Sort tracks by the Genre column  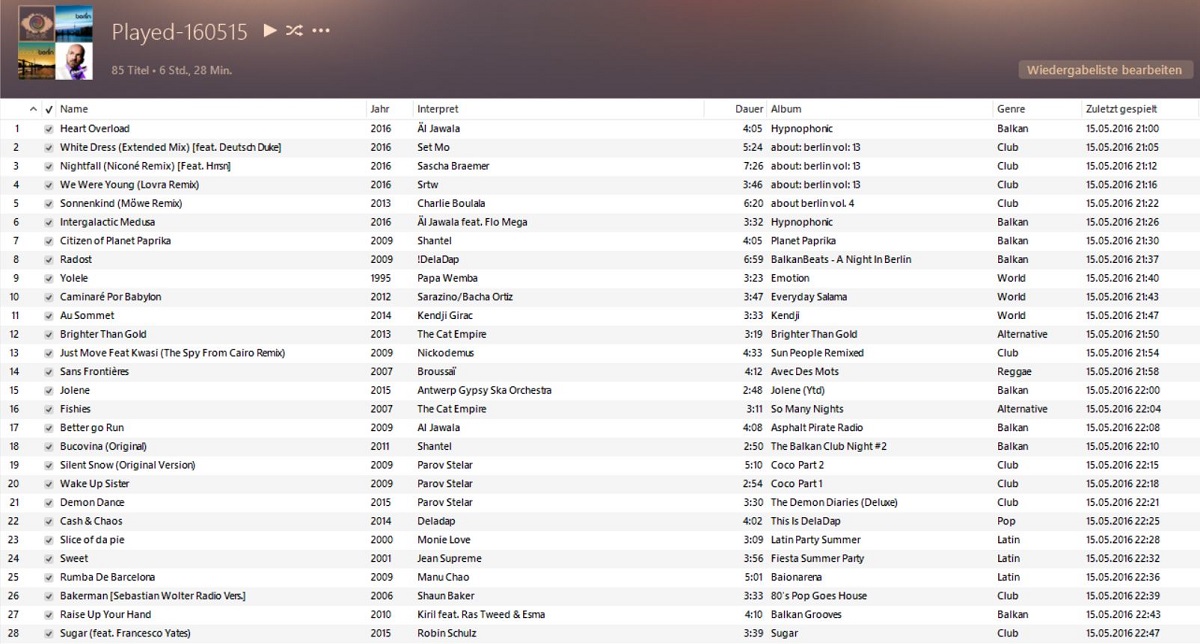(x=1010, y=108)
